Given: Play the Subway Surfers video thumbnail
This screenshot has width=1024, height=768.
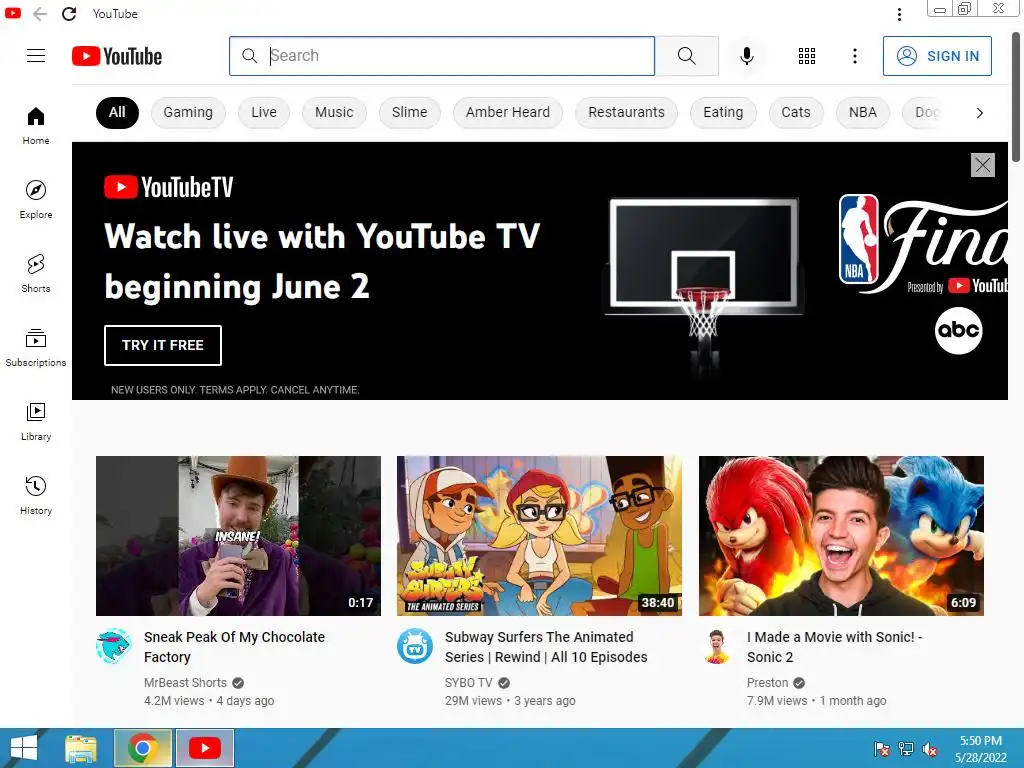Looking at the screenshot, I should (539, 536).
